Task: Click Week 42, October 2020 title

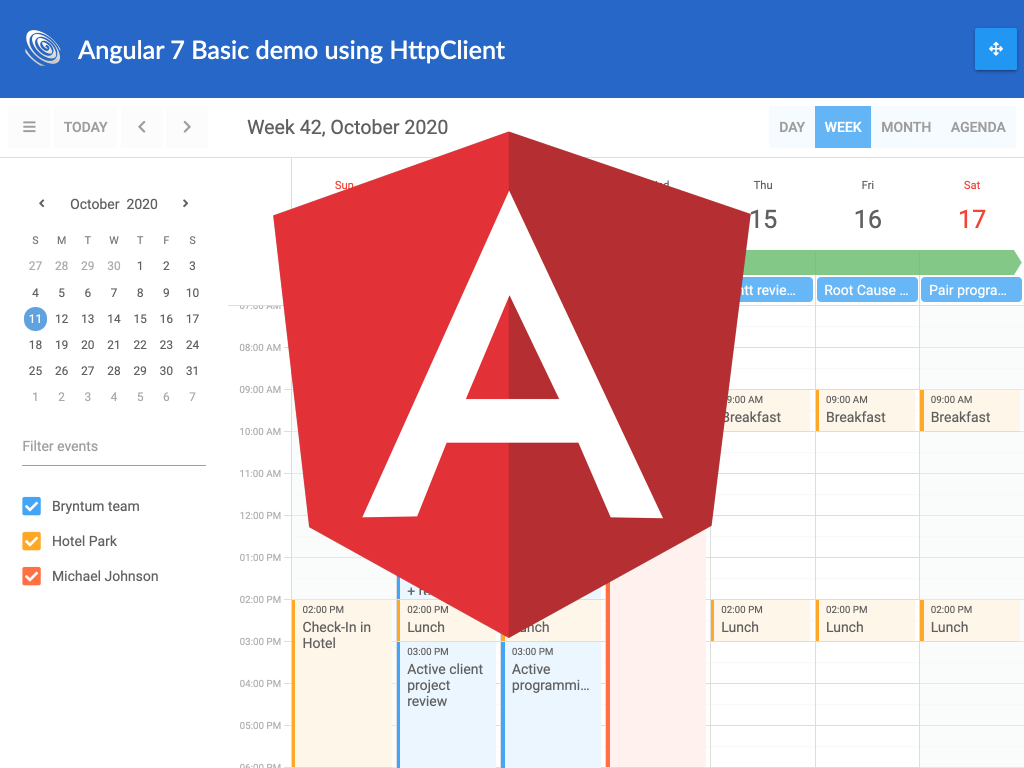Action: coord(347,127)
